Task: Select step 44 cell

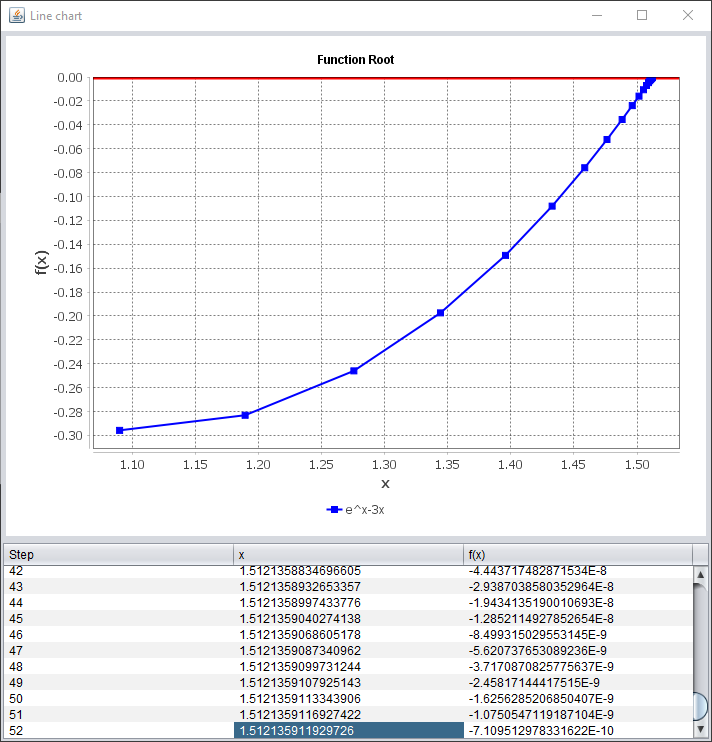Action: tap(119, 602)
